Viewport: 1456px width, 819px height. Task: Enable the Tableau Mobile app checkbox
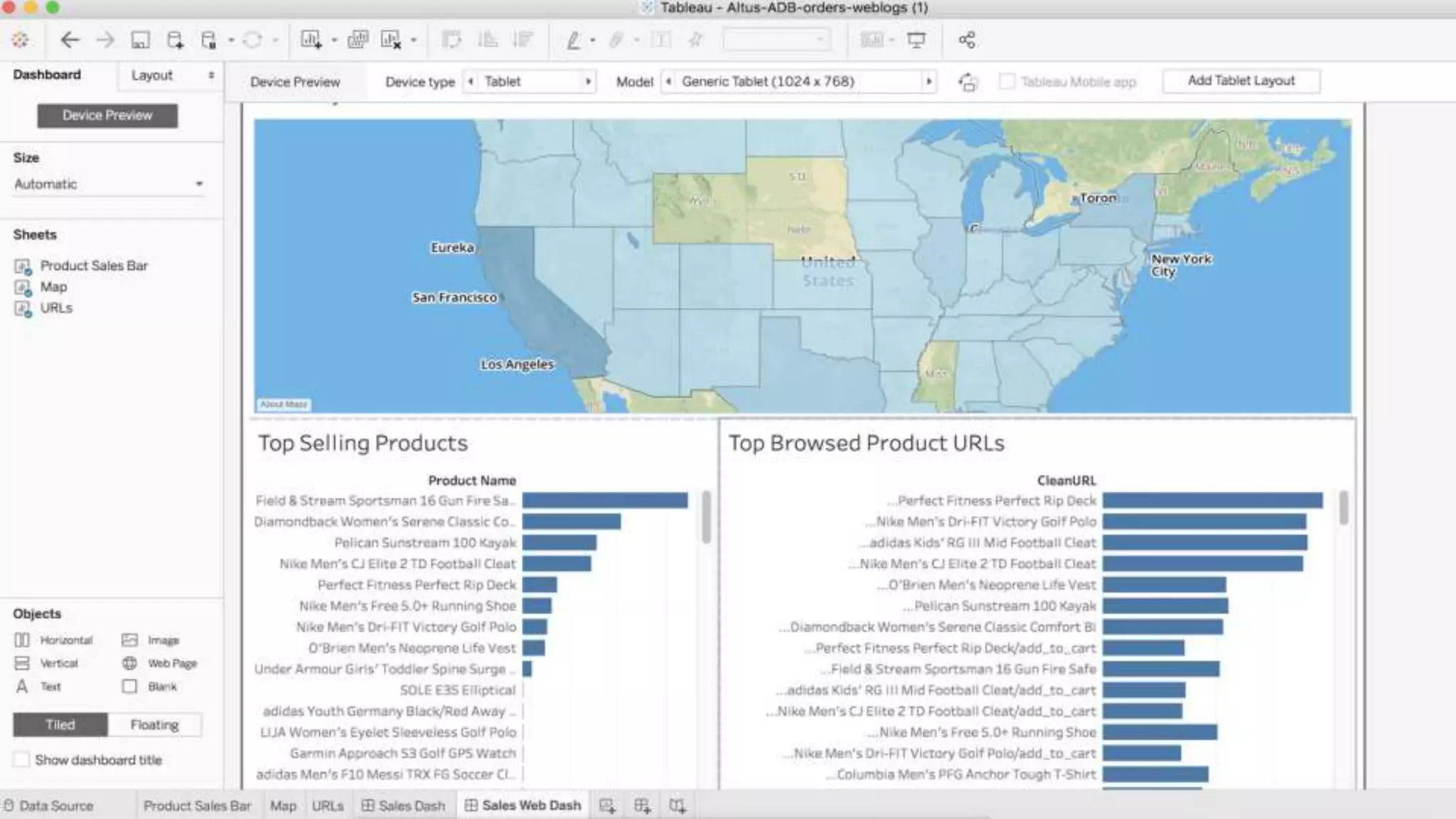click(1007, 82)
